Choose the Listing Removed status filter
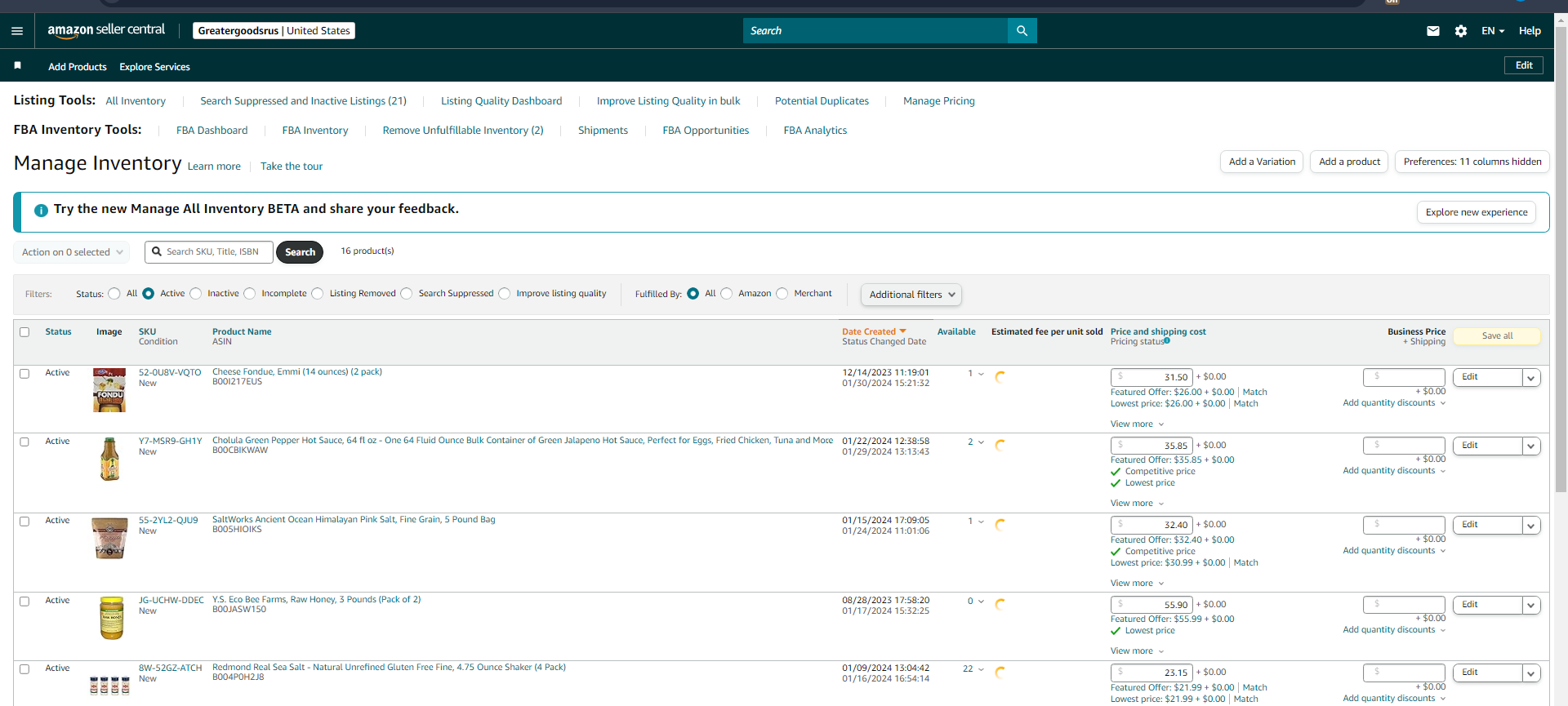Screen dimensions: 1568x706 318,294
